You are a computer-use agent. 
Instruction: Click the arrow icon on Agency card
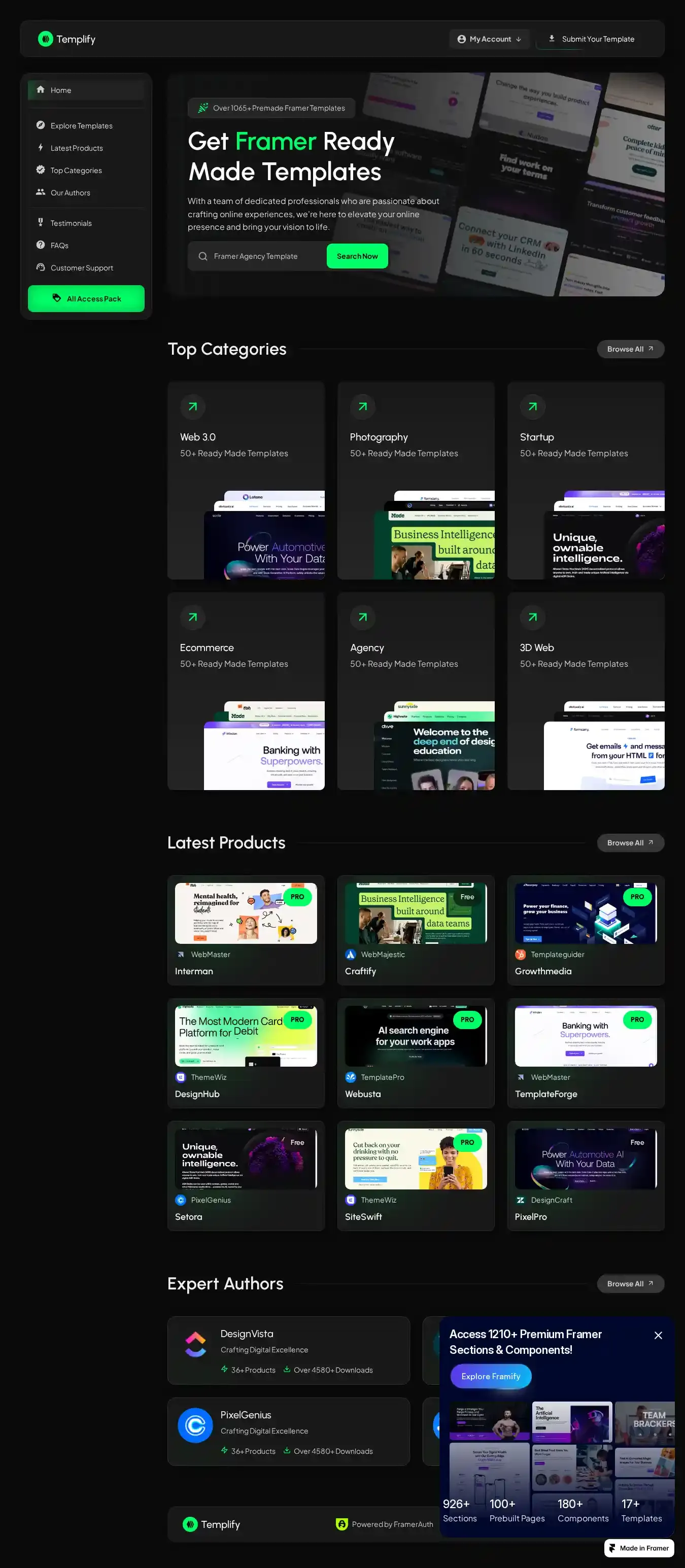(362, 617)
